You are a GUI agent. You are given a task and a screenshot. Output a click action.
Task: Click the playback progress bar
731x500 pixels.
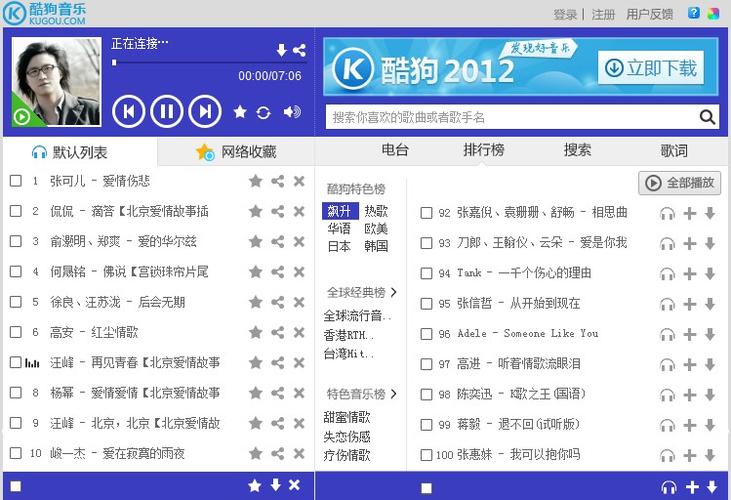tap(209, 62)
